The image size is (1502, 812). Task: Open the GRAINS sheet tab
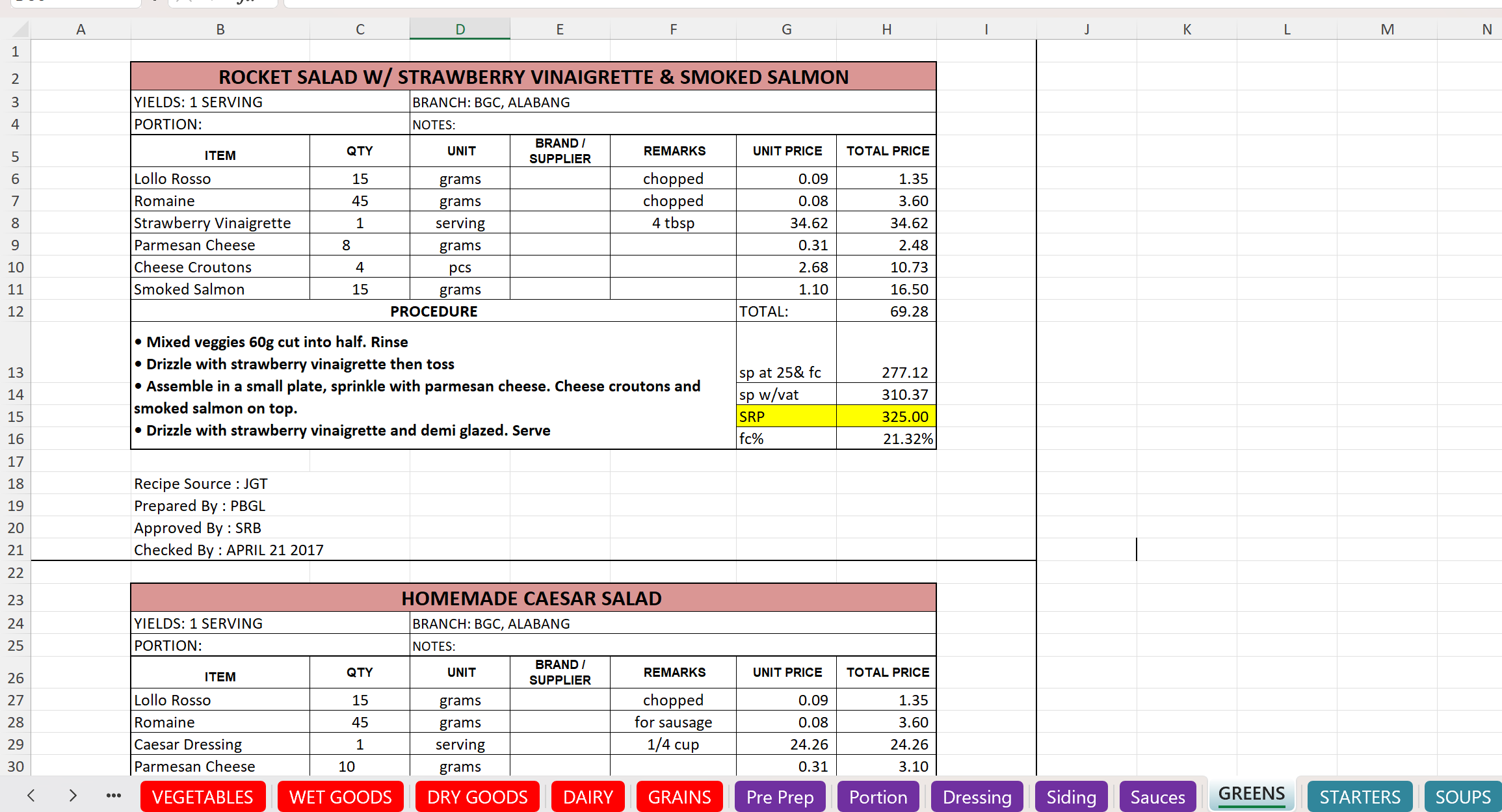[679, 797]
